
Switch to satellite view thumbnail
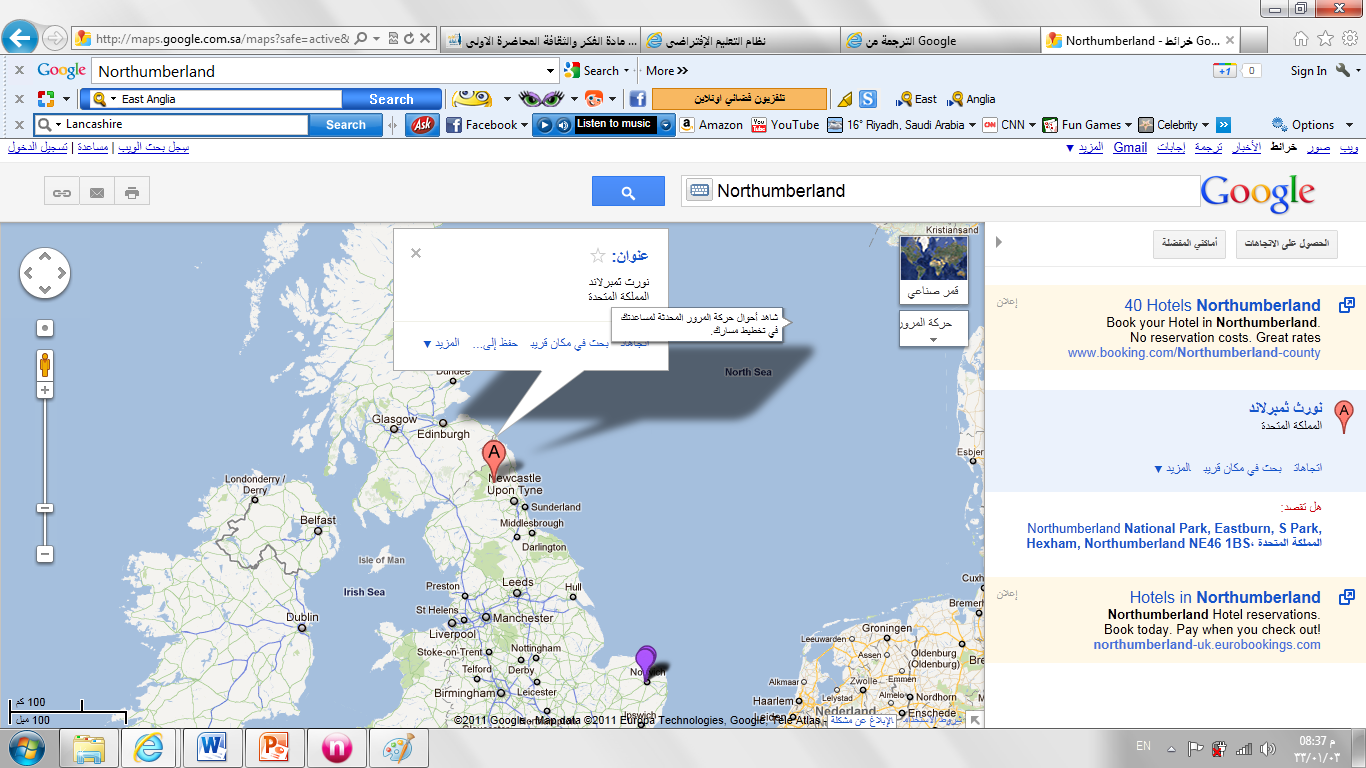click(x=934, y=269)
